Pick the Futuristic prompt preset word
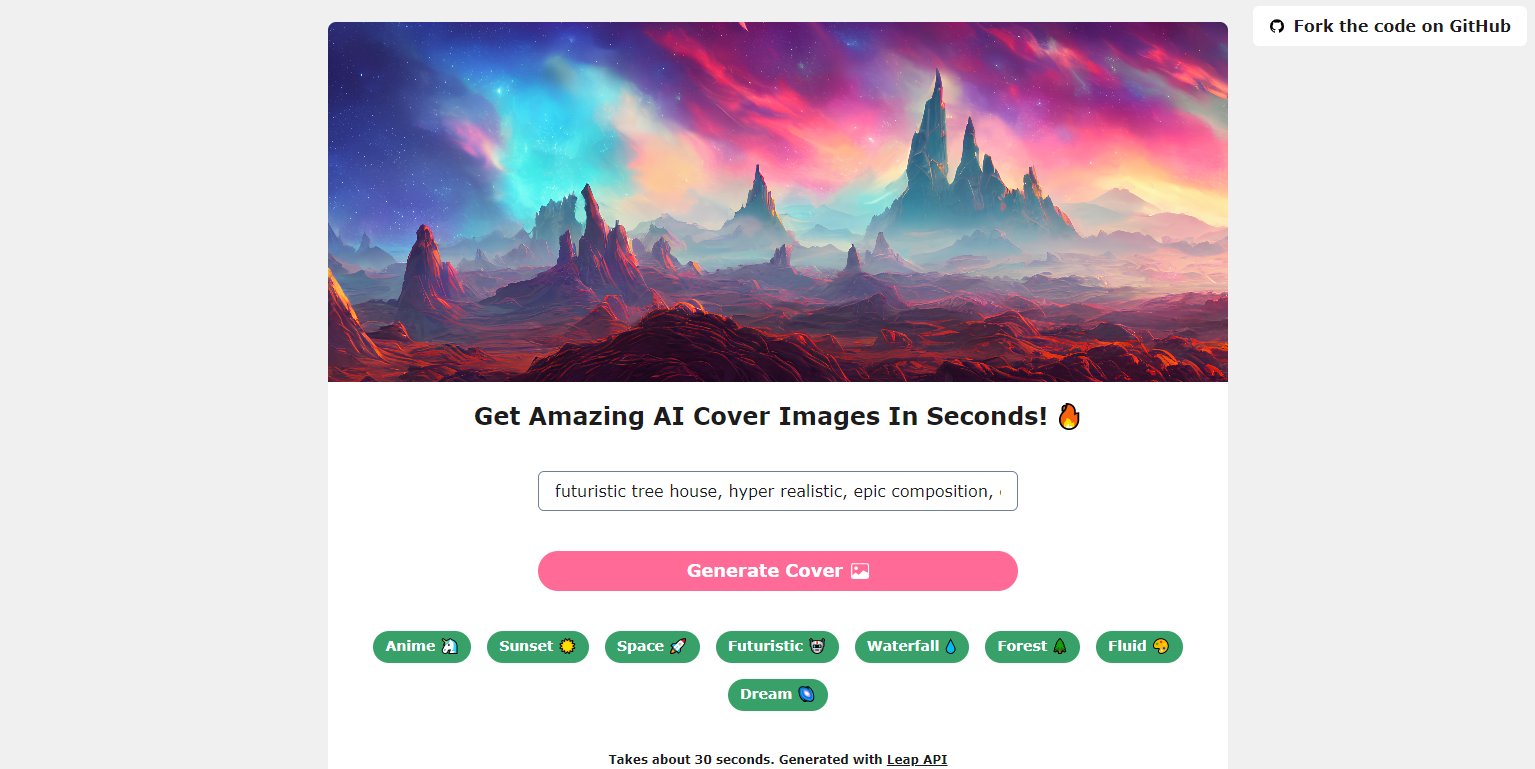Screen dimensions: 1535x769 [x=765, y=646]
